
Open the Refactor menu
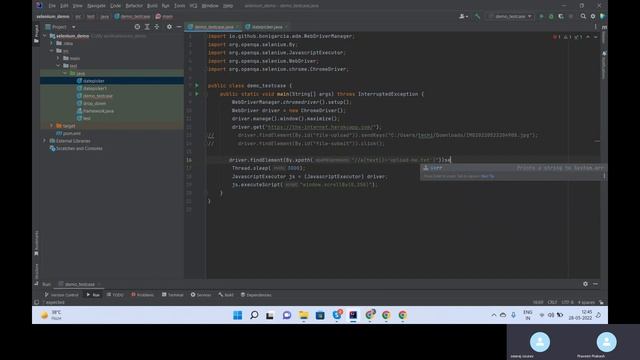[x=134, y=6]
